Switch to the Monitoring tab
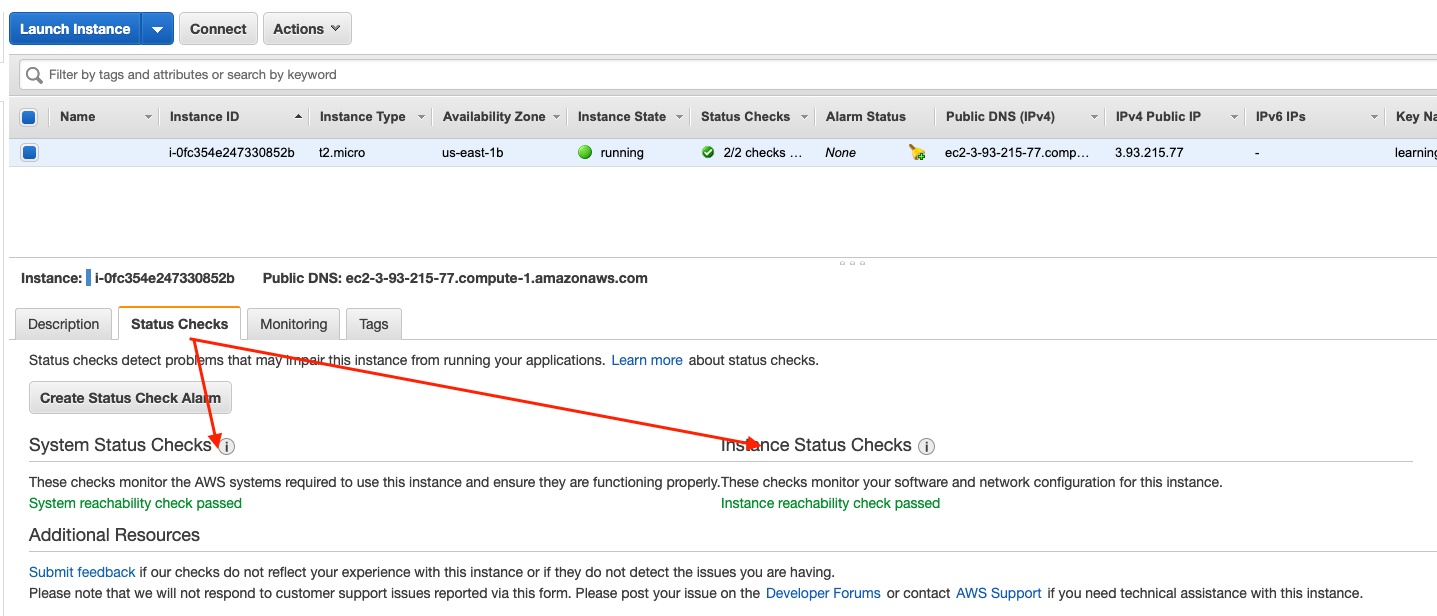The height and width of the screenshot is (616, 1437). click(x=293, y=323)
